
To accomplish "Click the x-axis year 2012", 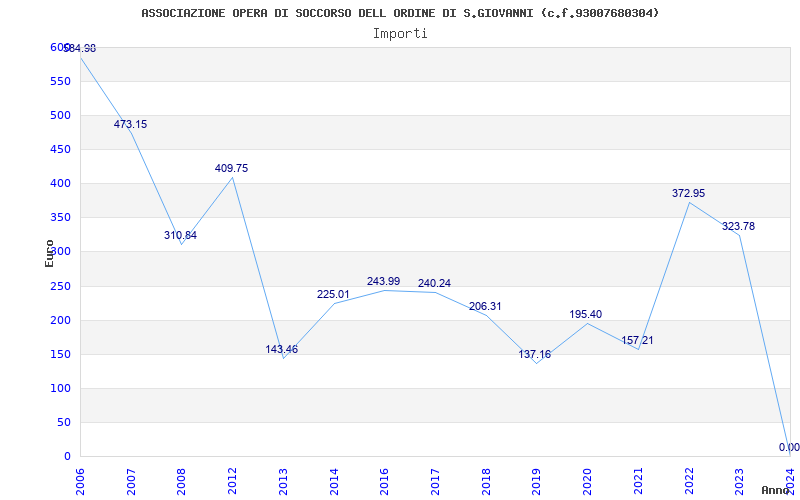I will pos(233,482).
